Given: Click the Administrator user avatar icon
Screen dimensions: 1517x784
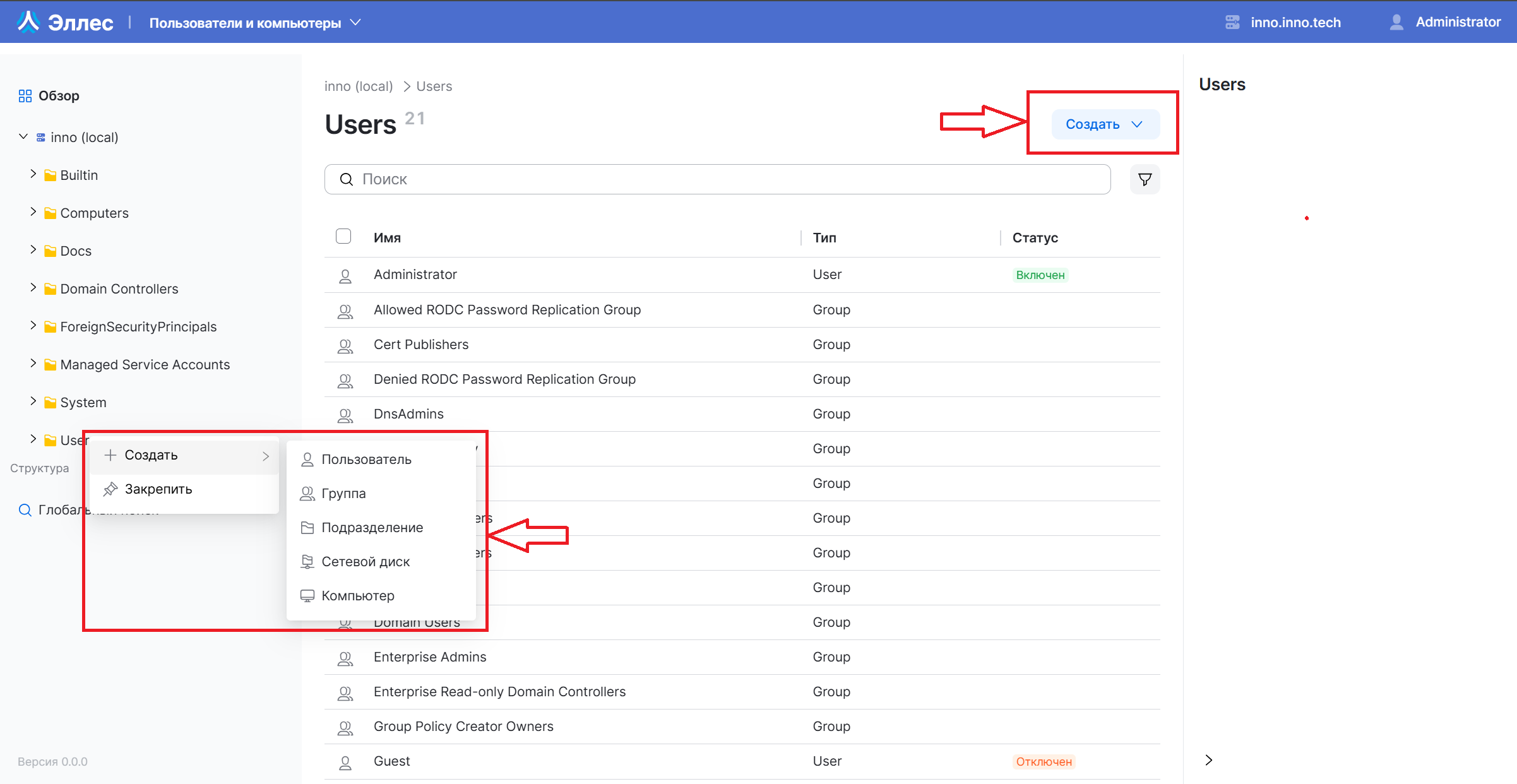Looking at the screenshot, I should (1396, 22).
